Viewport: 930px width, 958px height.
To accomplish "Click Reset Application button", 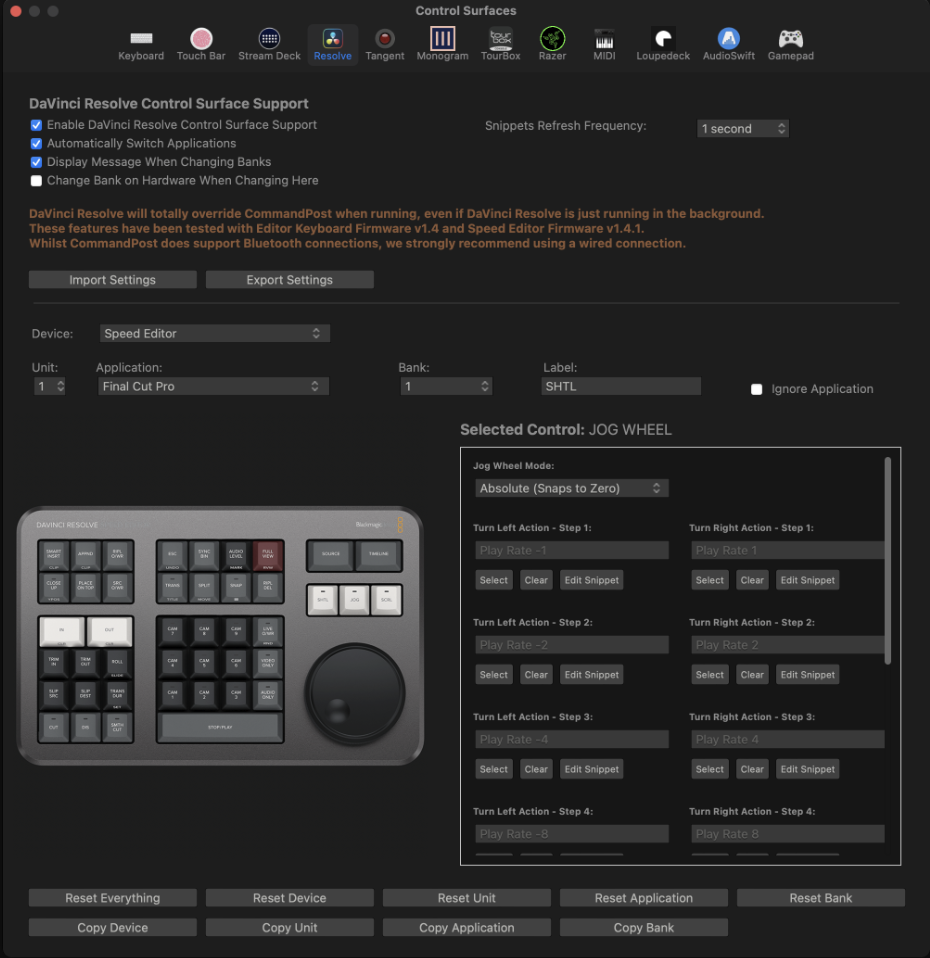I will (x=644, y=898).
